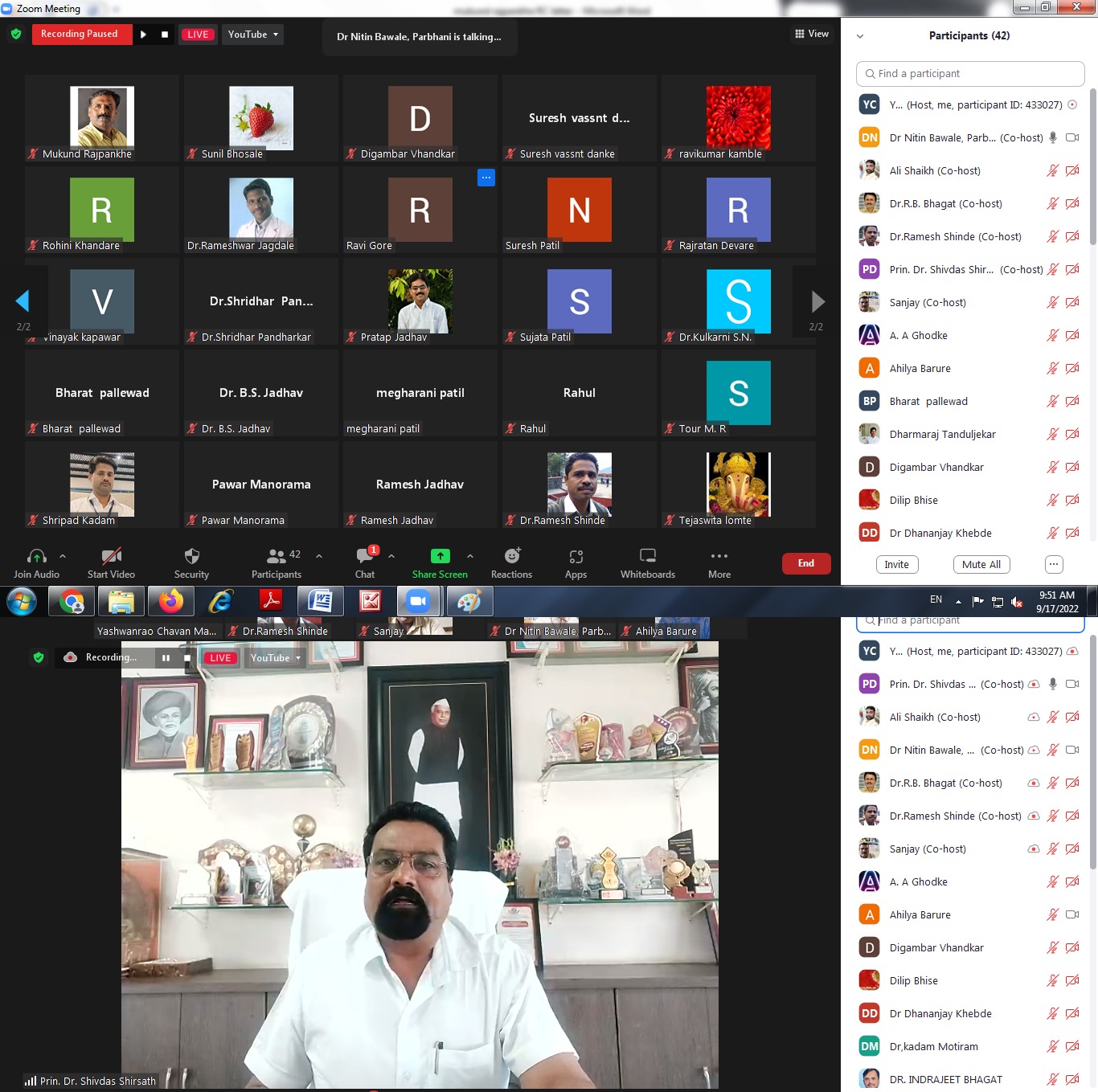The width and height of the screenshot is (1098, 1092).
Task: Collapse the Participants panel with the chevron
Action: point(860,36)
